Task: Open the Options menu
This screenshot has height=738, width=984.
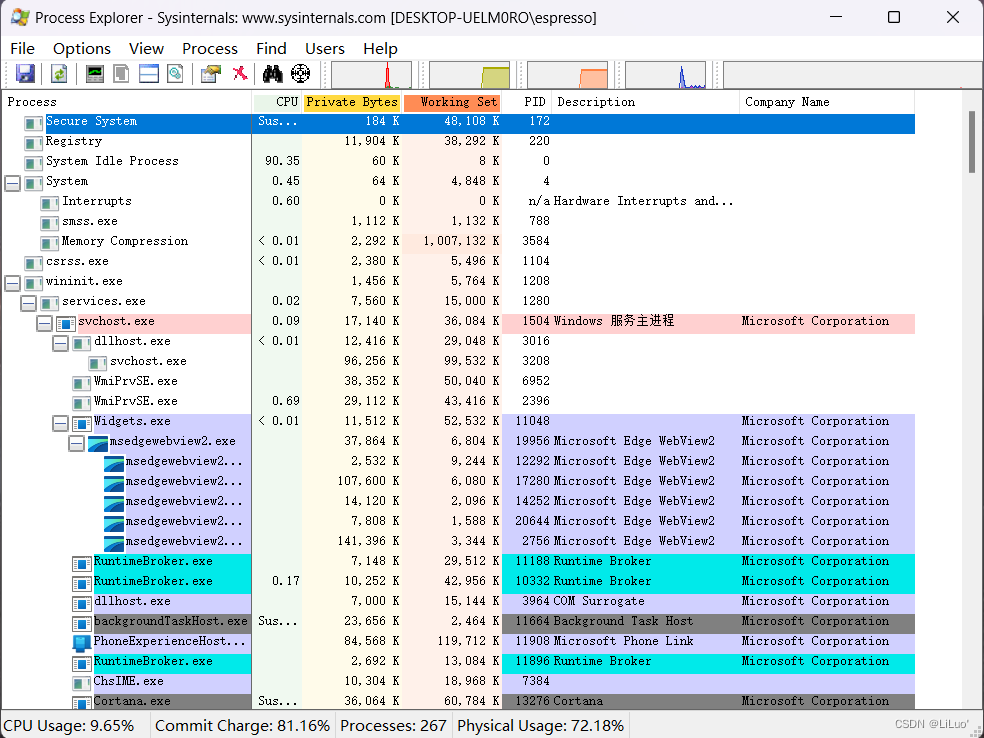Action: coord(82,48)
